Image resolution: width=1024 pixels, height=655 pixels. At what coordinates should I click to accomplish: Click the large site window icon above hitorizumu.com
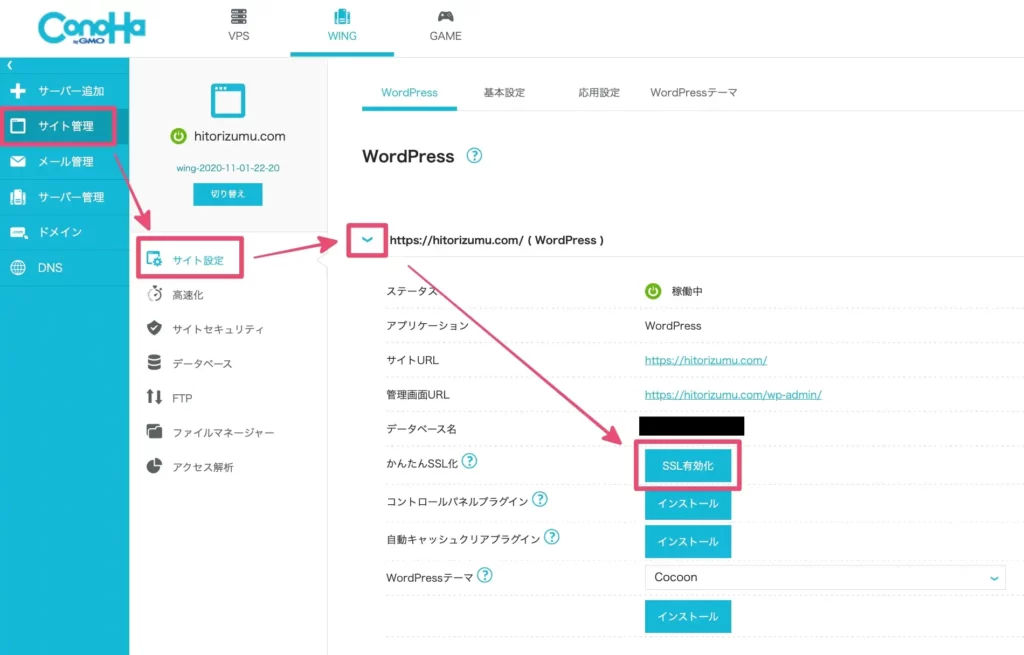point(228,101)
